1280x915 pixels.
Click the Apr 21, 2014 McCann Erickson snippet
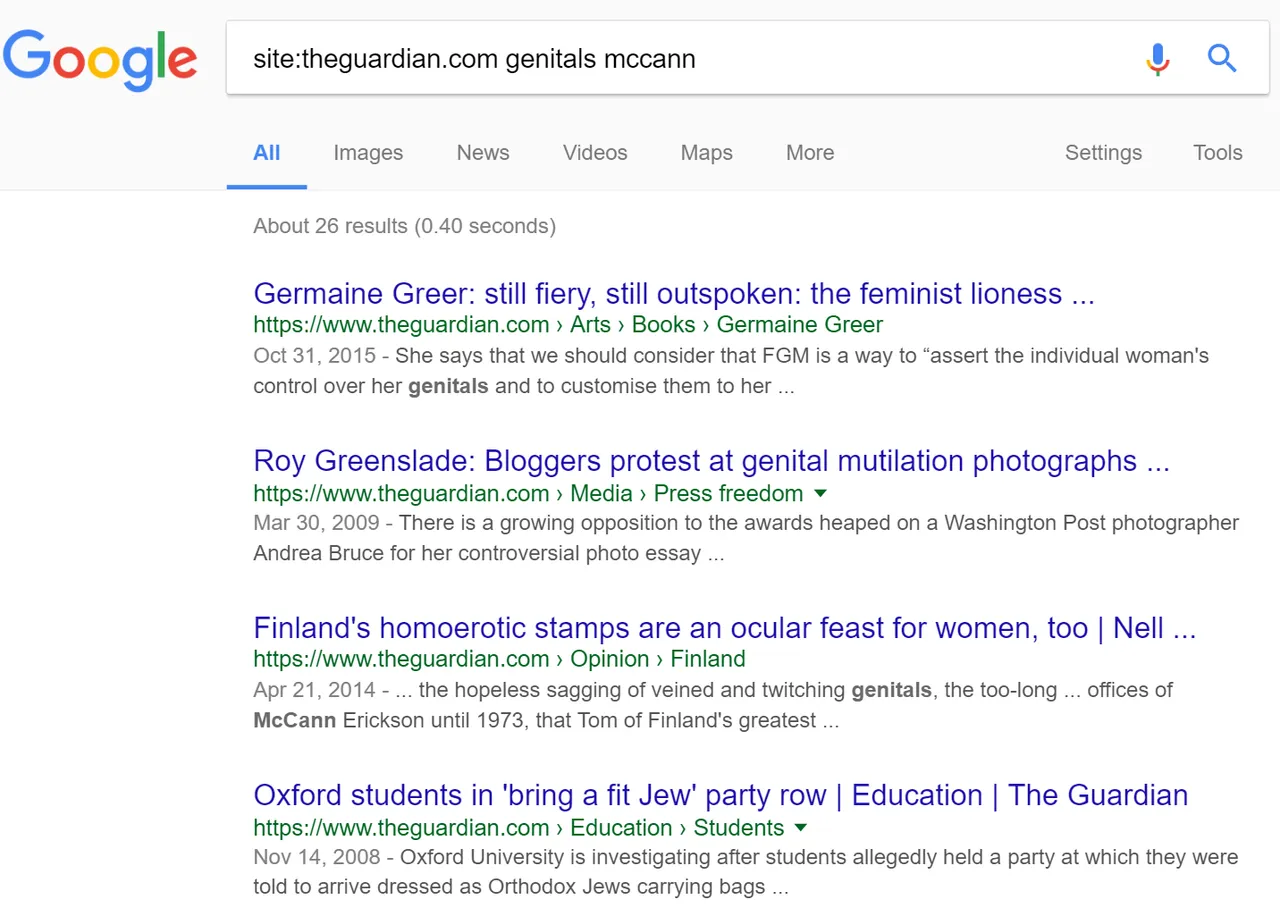click(x=713, y=705)
